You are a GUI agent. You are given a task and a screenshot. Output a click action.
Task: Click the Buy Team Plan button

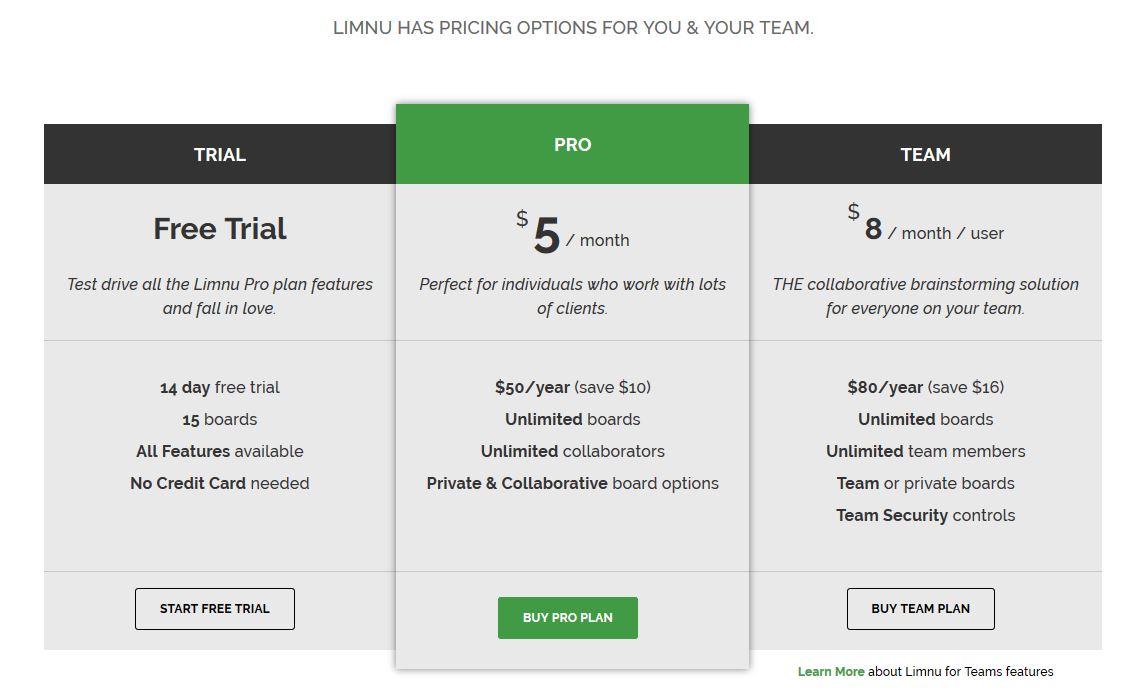pyautogui.click(x=921, y=609)
